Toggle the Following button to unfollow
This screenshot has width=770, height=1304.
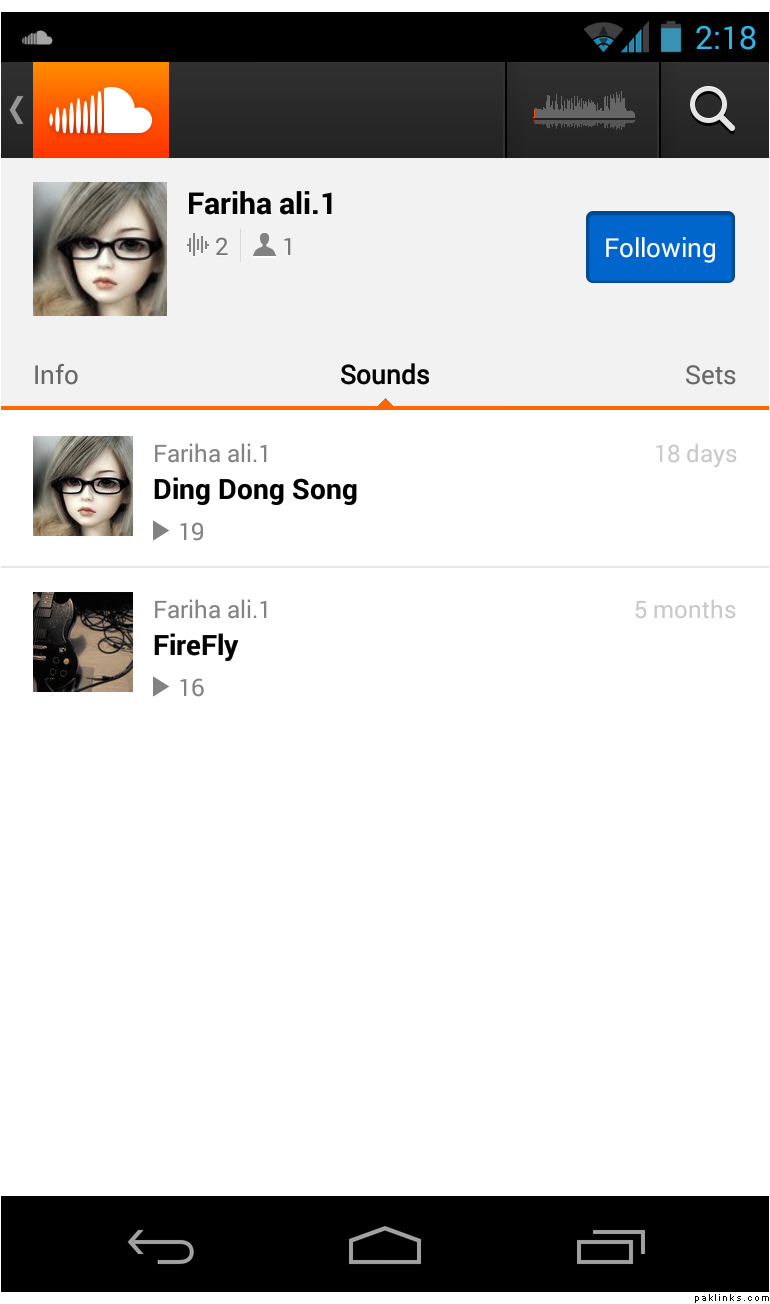pos(660,247)
